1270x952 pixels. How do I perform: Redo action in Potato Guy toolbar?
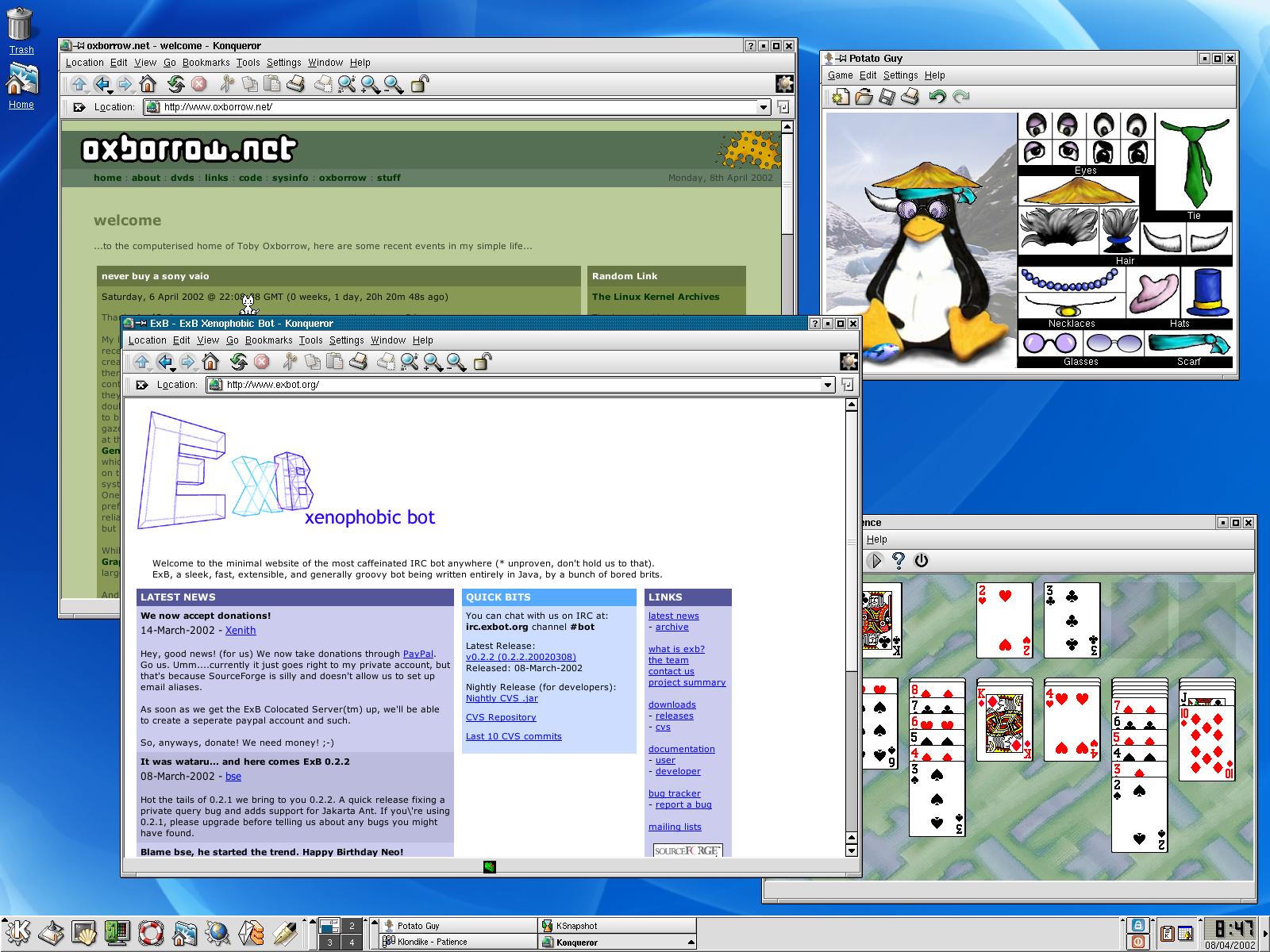coord(961,97)
